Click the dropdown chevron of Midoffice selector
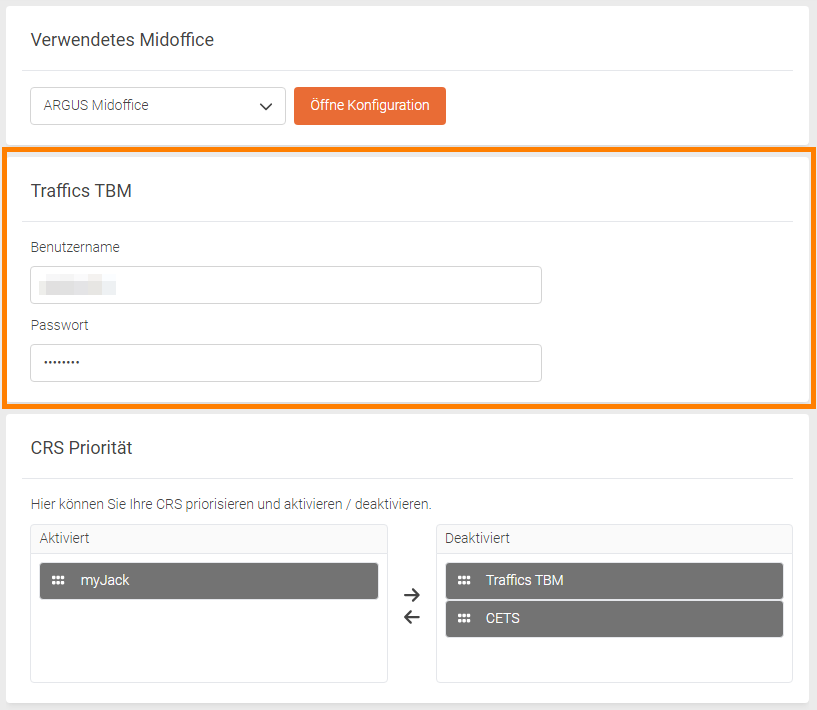 point(266,106)
